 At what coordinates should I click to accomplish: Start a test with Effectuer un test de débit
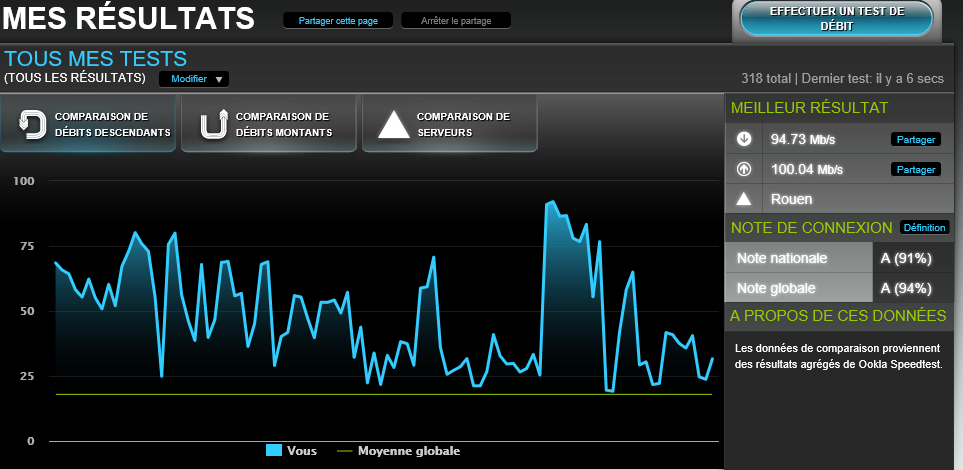click(836, 18)
